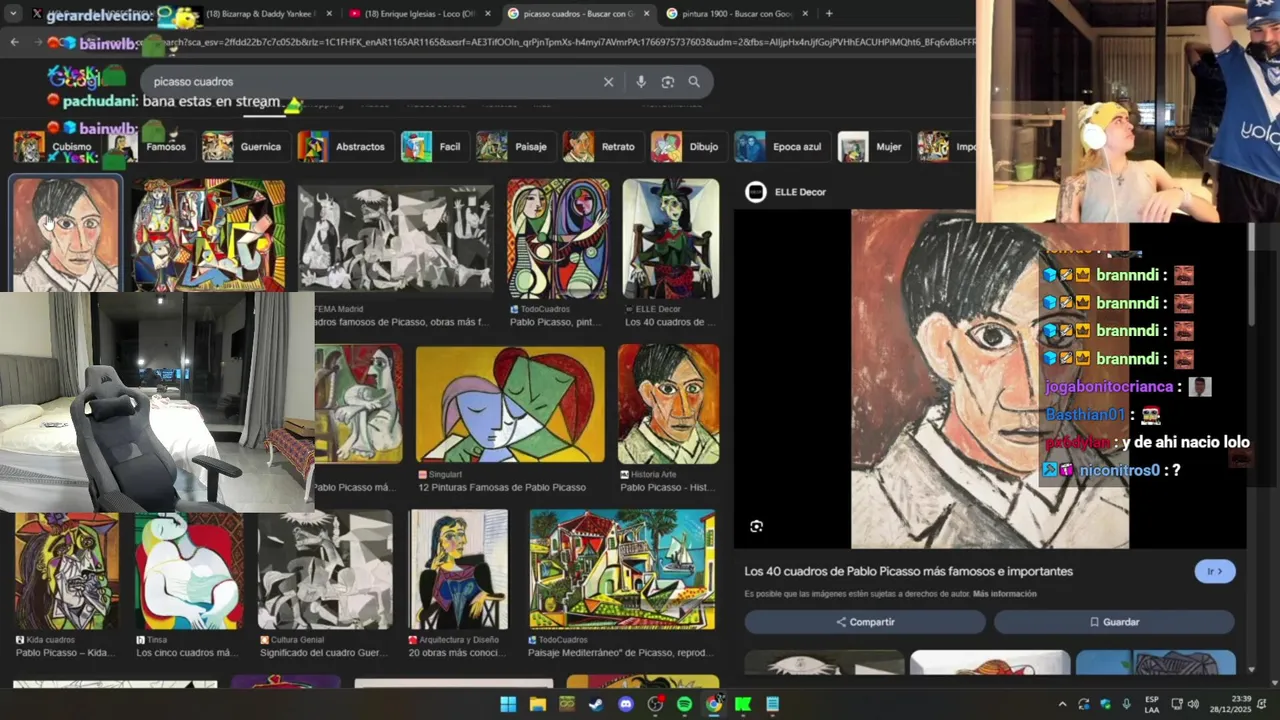Click the Compartir share button
The image size is (1280, 720).
(x=865, y=622)
